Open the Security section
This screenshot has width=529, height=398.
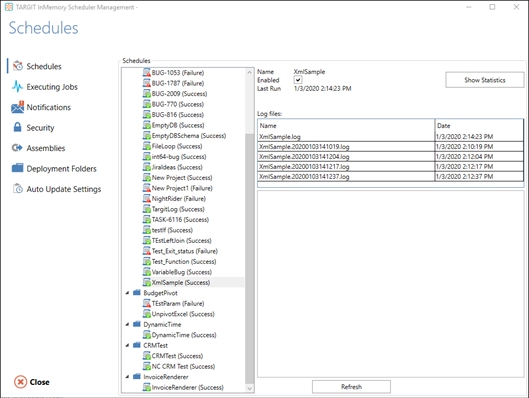(33, 127)
